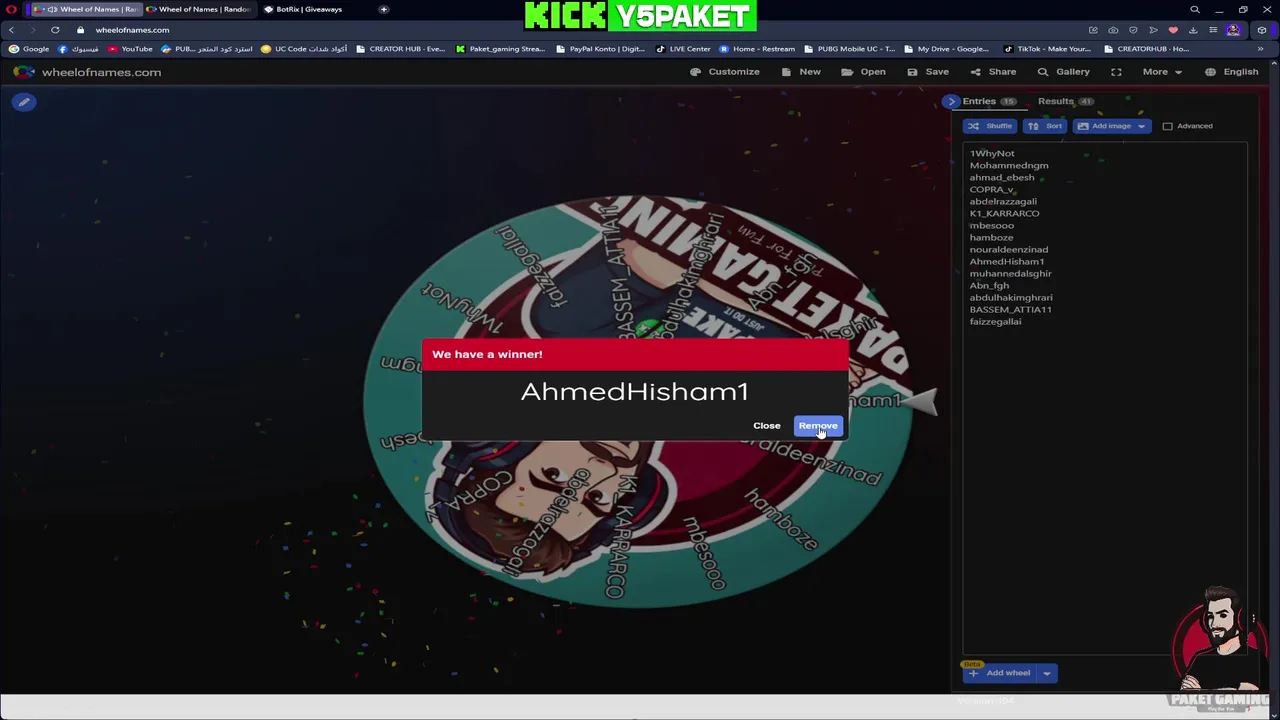Click the address bar showing wheelofnames.com

(x=132, y=30)
